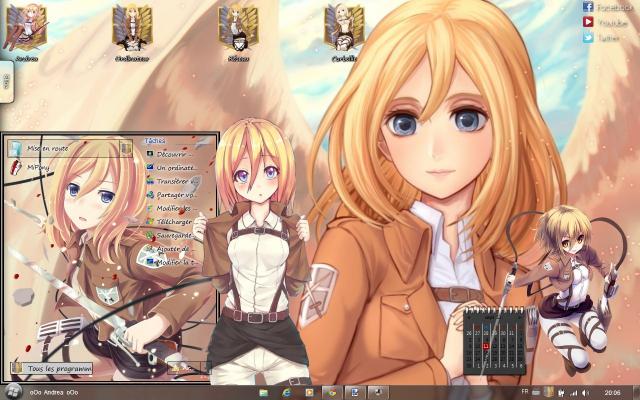Expand Tous les programmes list
The width and height of the screenshot is (640, 400).
coord(55,369)
